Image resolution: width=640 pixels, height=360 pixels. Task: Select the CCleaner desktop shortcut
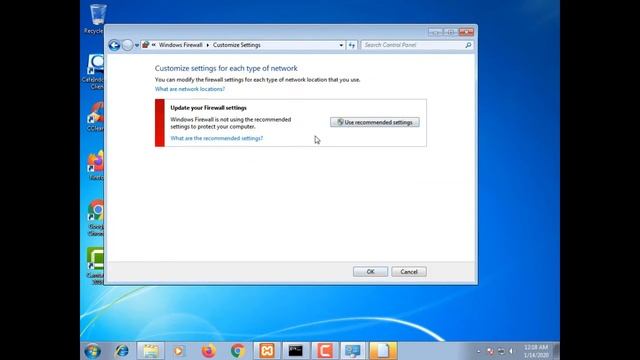(96, 116)
